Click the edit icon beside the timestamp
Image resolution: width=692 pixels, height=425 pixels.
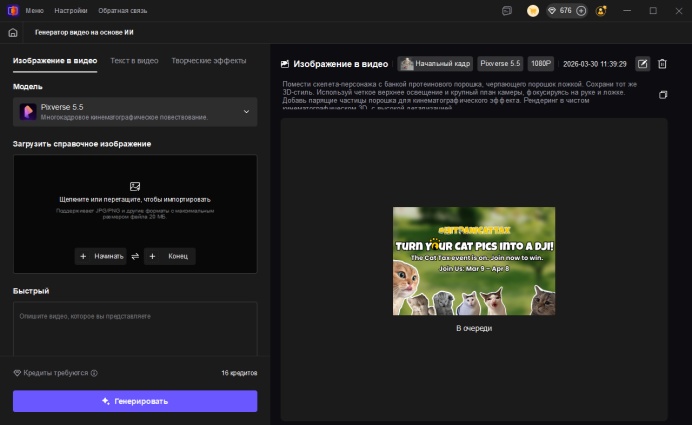[643, 64]
